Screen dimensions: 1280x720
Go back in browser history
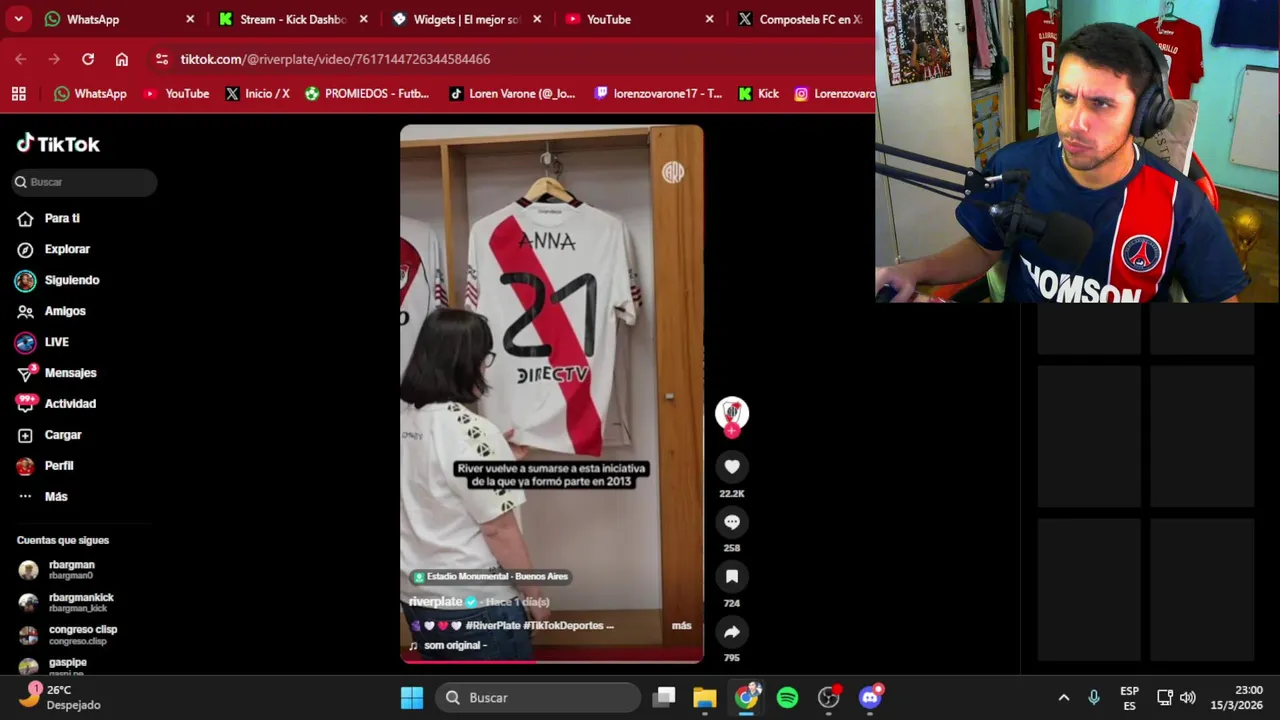coord(21,59)
